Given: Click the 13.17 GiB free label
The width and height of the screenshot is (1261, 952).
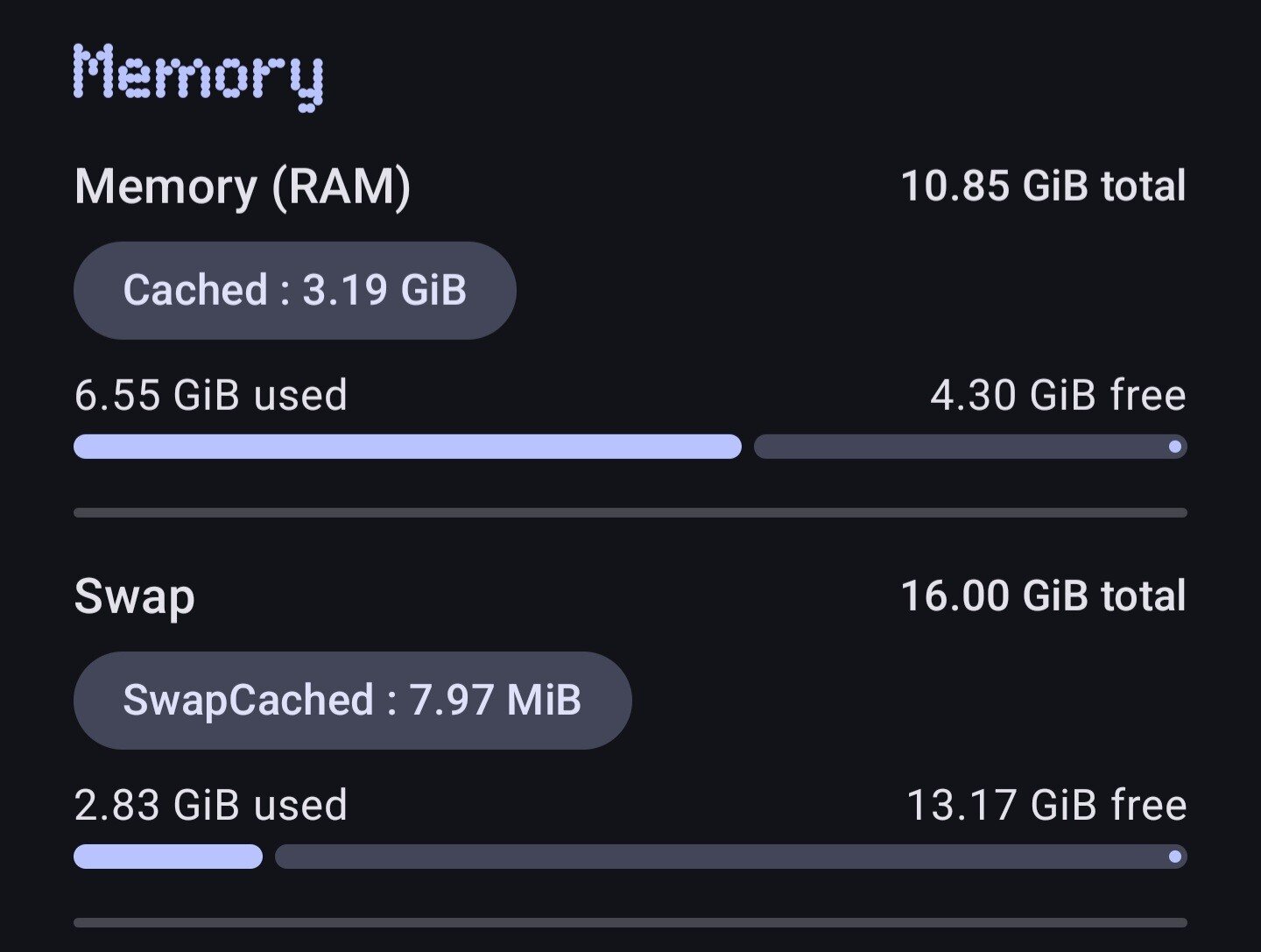Looking at the screenshot, I should point(1046,805).
